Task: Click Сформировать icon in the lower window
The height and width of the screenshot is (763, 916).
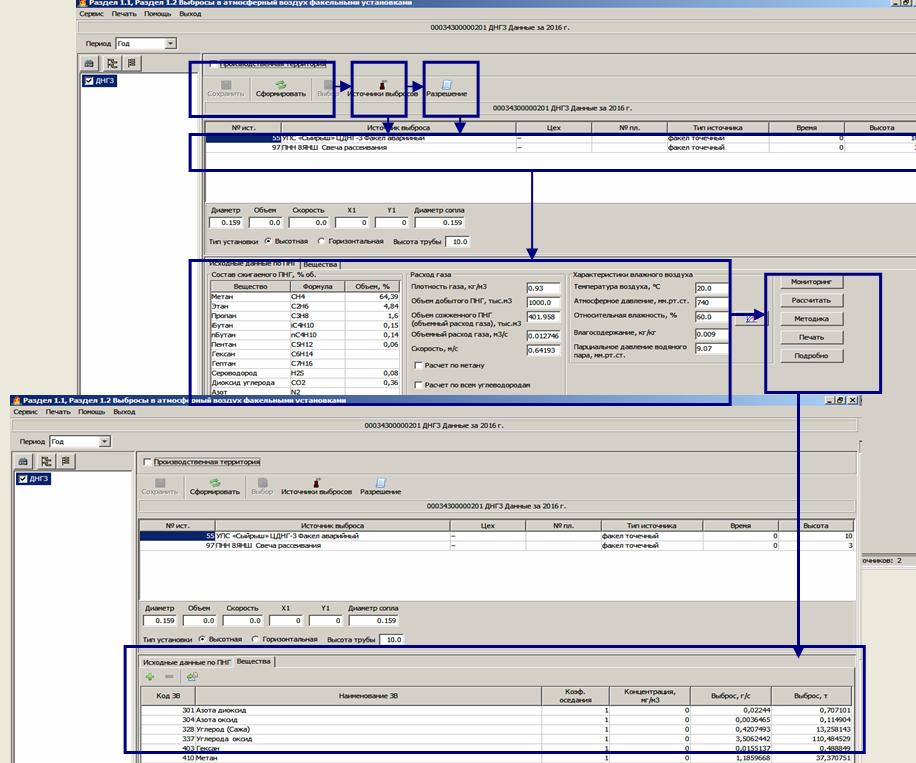Action: click(x=216, y=484)
